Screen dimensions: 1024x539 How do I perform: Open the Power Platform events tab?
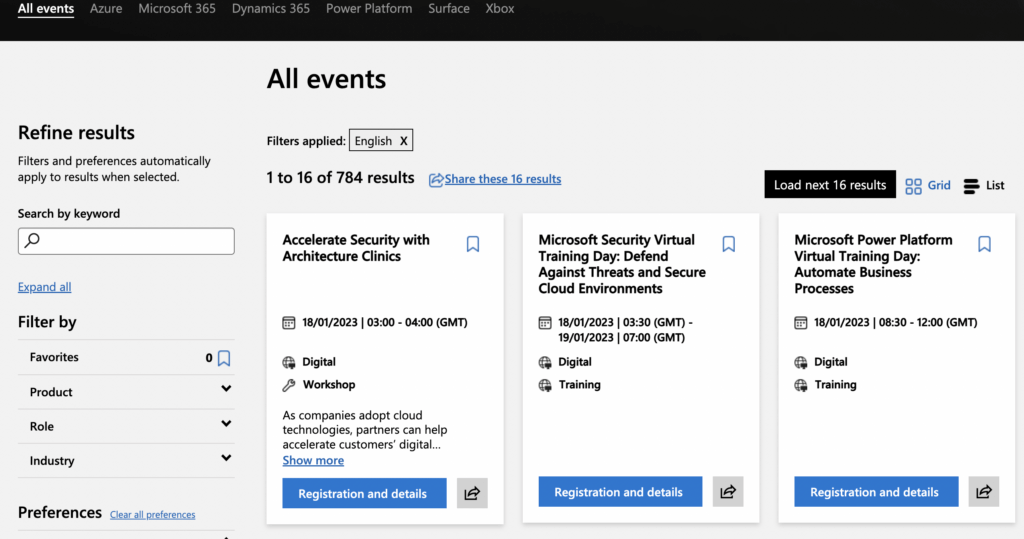click(x=369, y=8)
